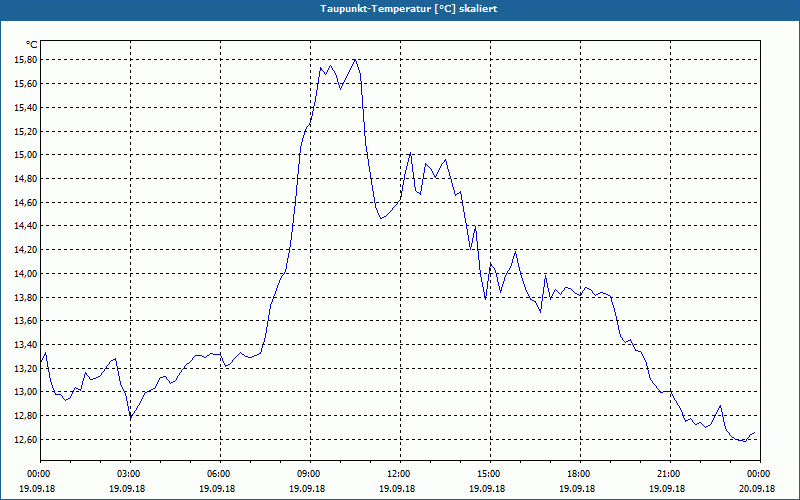Select the 15,80 y-axis label
The width and height of the screenshot is (800, 500).
click(26, 60)
